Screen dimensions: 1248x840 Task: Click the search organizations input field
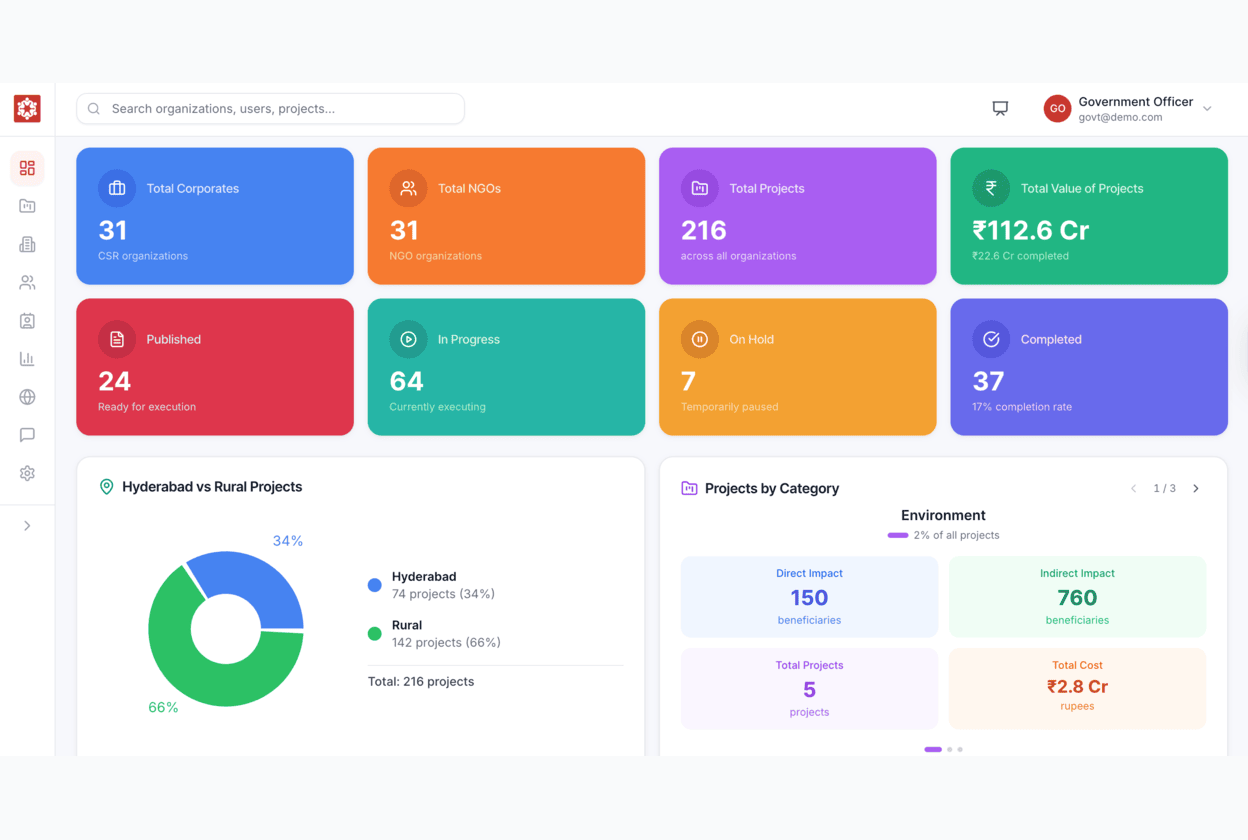click(x=270, y=108)
